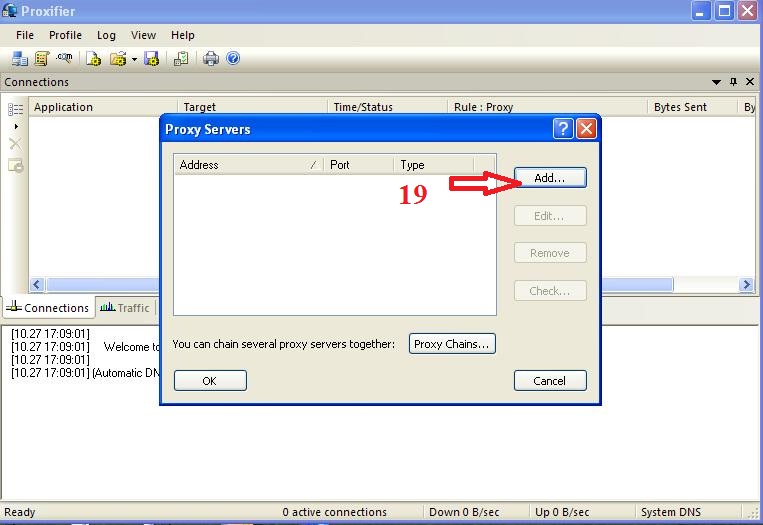The image size is (763, 525).
Task: Click the Time/Status column header
Action: (x=387, y=107)
